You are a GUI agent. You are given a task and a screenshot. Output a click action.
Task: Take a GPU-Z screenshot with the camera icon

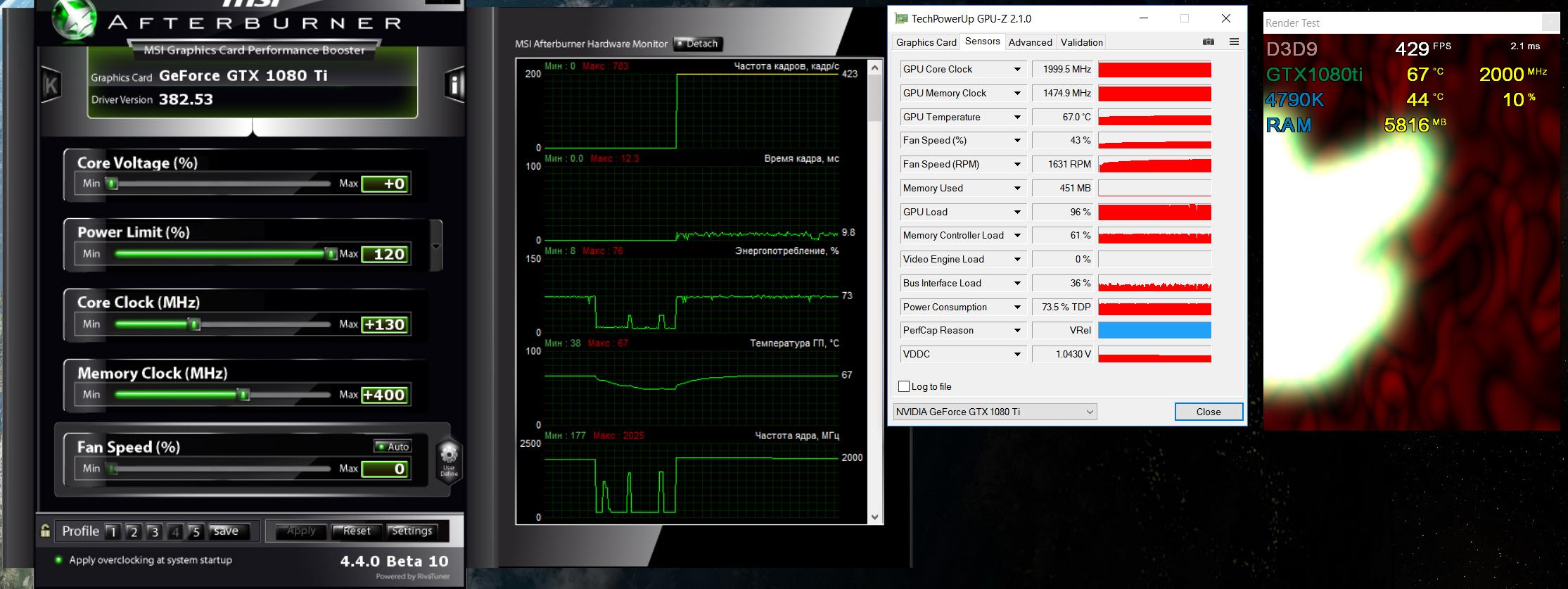tap(1209, 42)
